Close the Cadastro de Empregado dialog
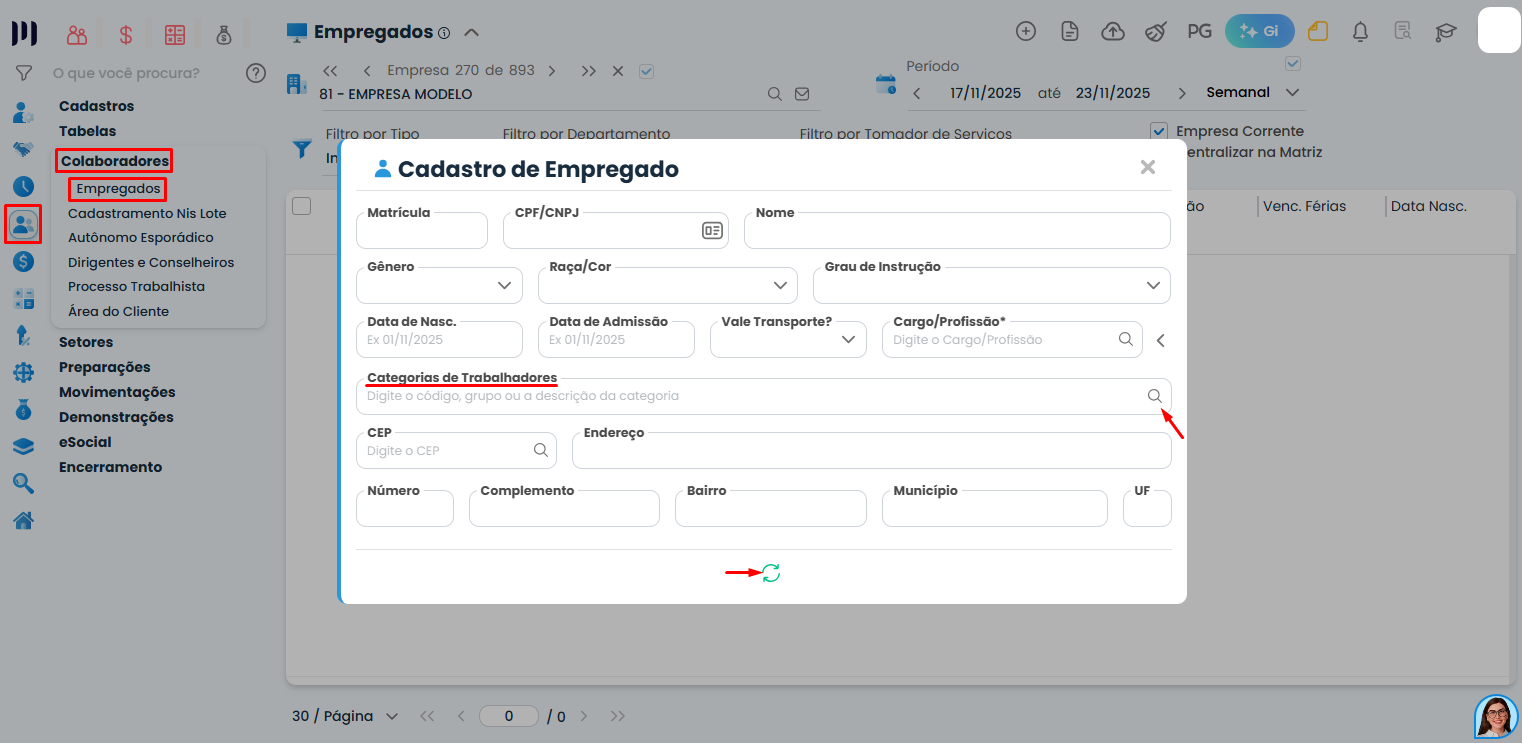1522x743 pixels. pos(1148,167)
